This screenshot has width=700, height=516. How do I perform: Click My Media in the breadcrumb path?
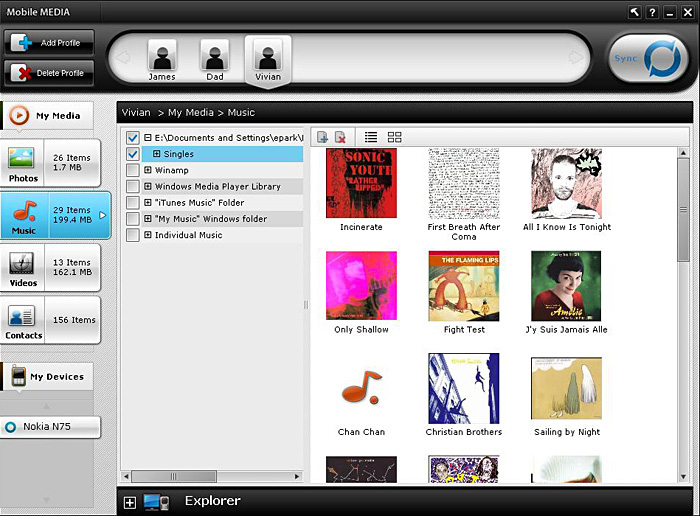tap(191, 112)
